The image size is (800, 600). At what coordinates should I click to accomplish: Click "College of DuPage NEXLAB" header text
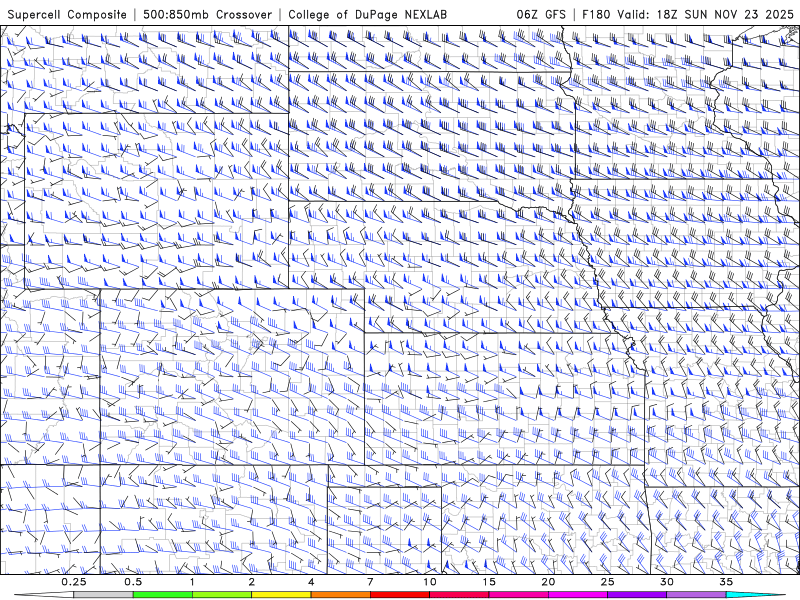click(x=367, y=15)
